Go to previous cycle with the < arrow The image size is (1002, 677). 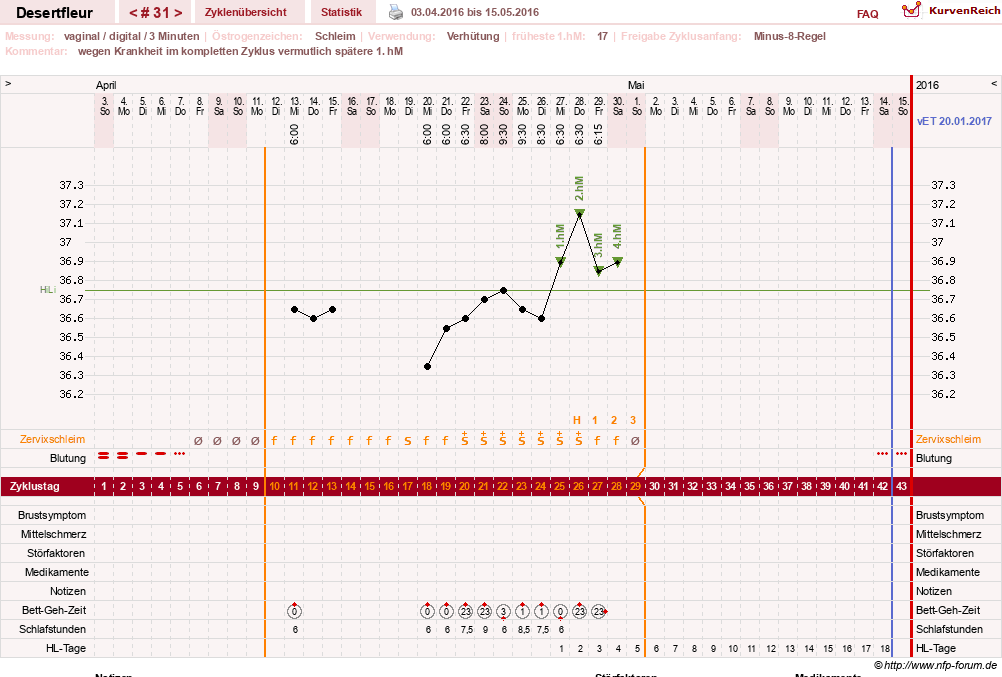pyautogui.click(x=134, y=12)
